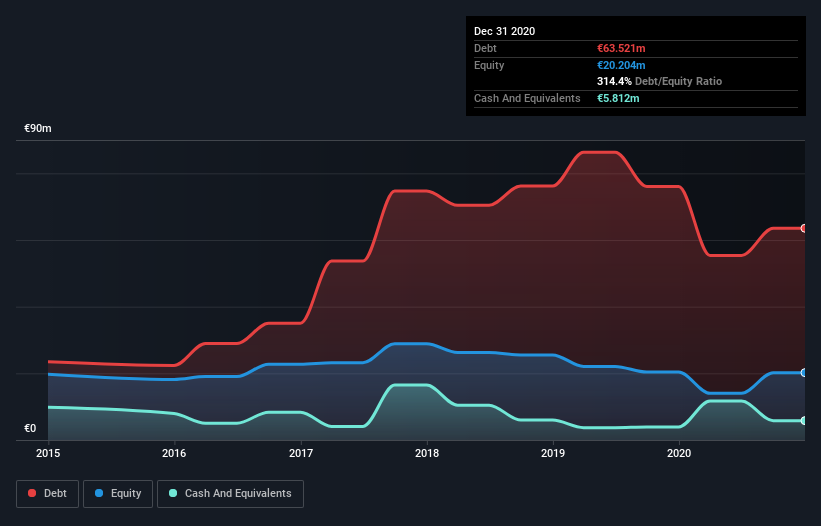Click the €5.812m cash value
The image size is (821, 526).
(618, 98)
